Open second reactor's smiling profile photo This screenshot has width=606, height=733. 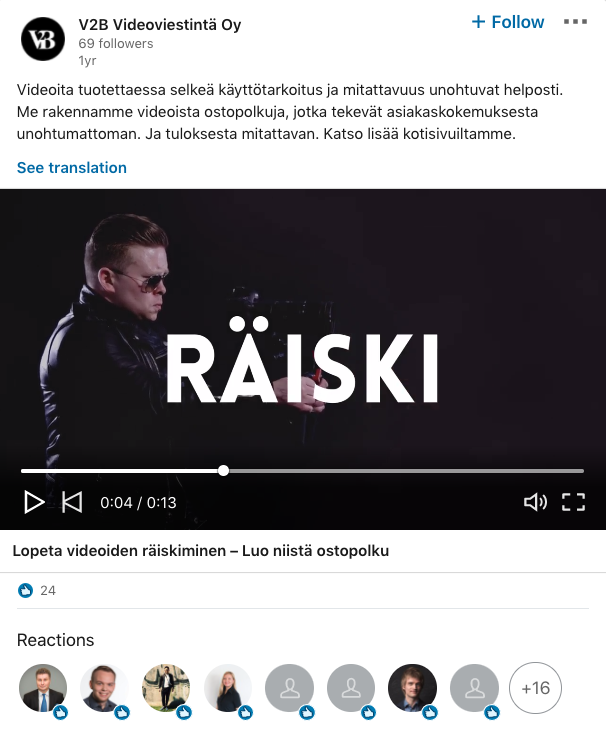(104, 688)
